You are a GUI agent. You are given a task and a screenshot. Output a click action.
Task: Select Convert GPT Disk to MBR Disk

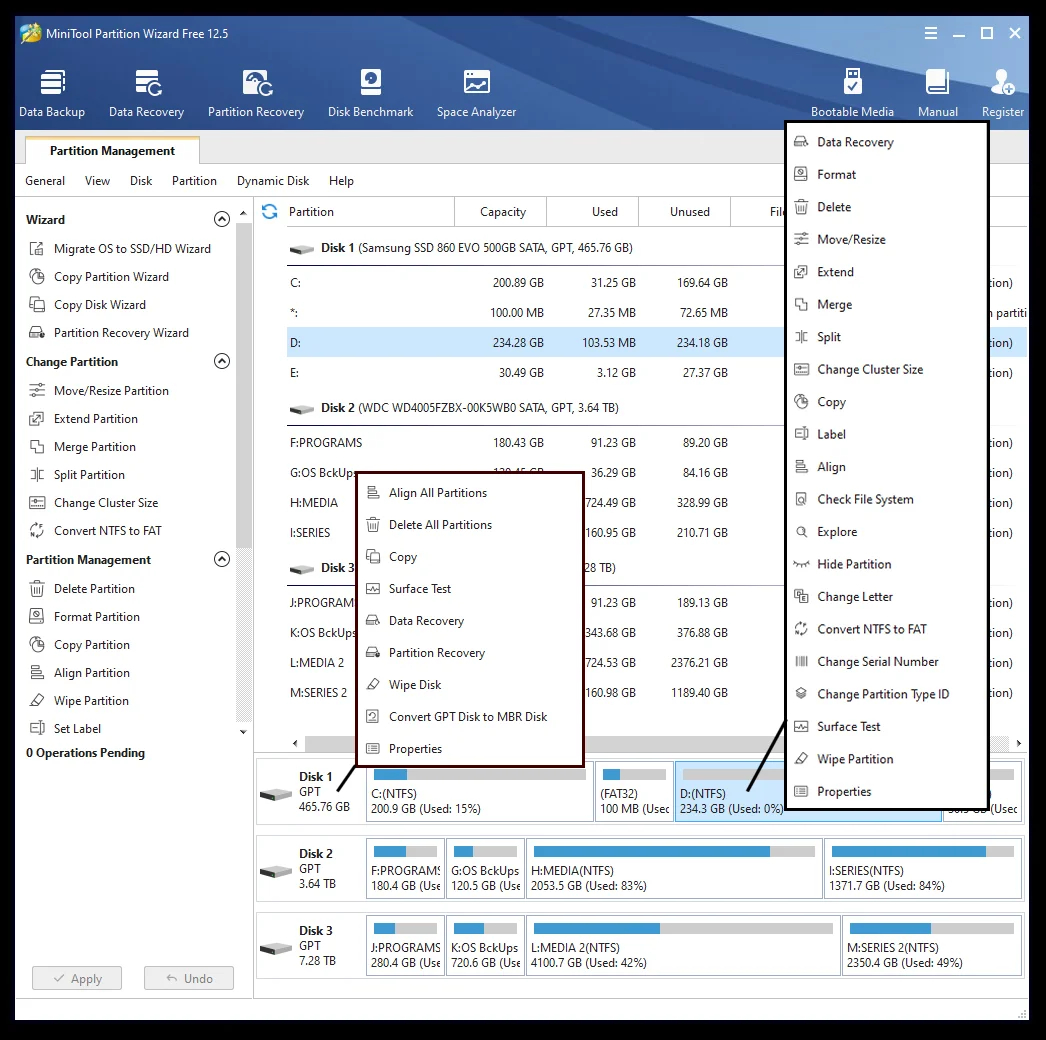471,717
